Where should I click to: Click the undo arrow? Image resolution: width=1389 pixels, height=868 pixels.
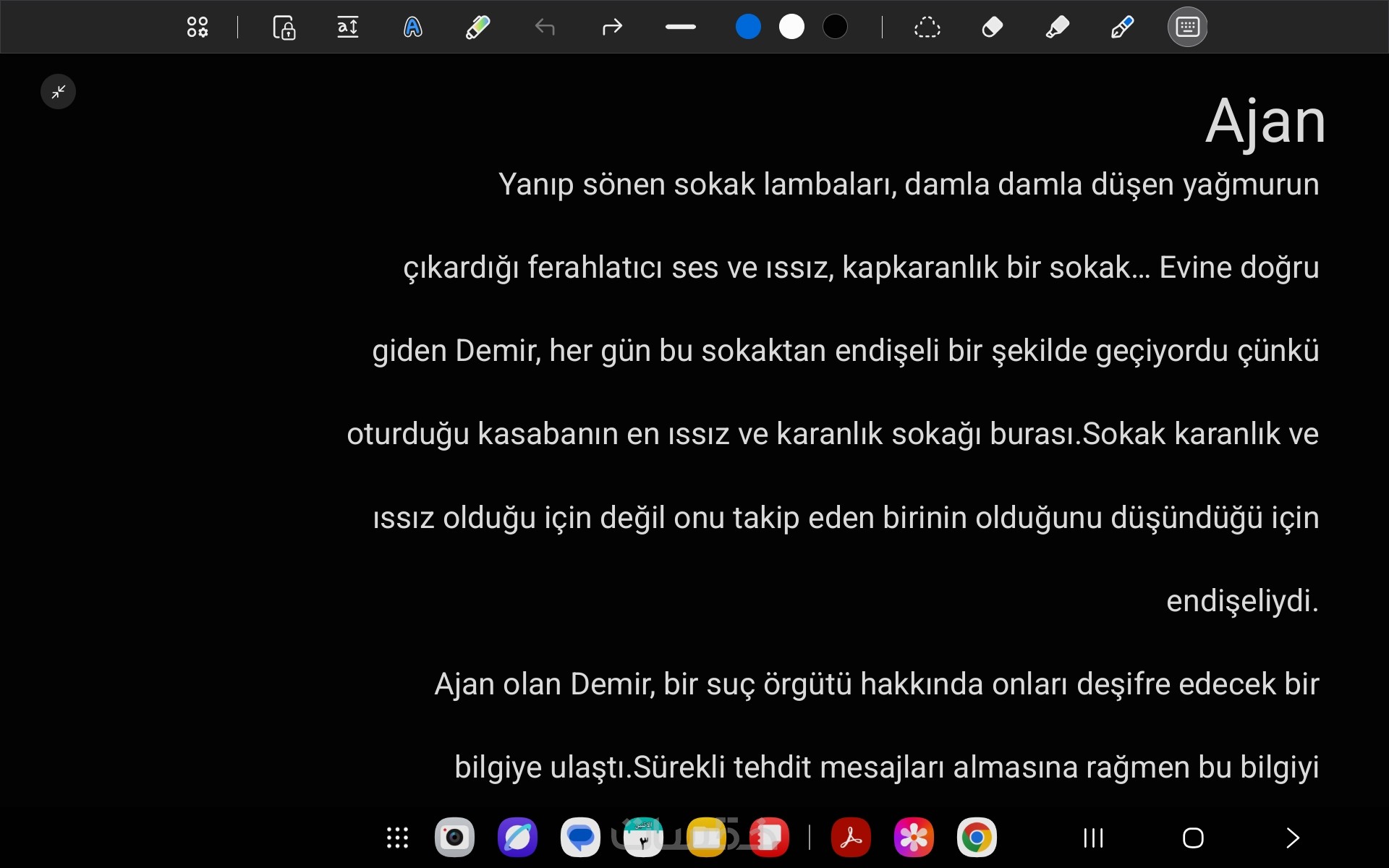545,27
